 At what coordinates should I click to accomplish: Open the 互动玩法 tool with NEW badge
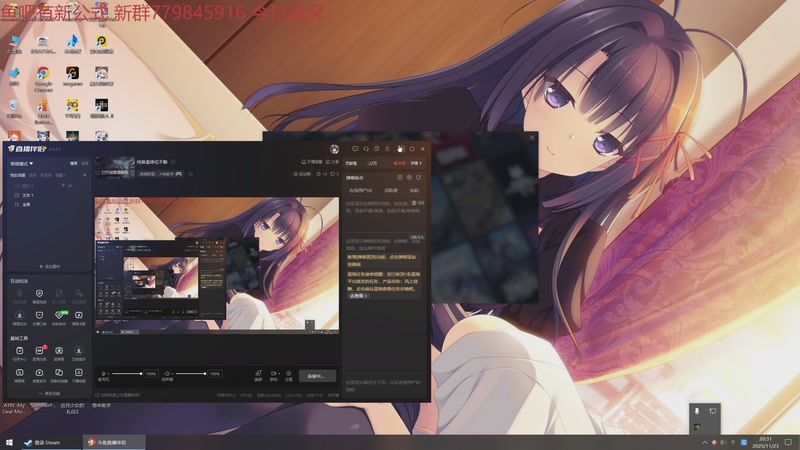[x=59, y=315]
